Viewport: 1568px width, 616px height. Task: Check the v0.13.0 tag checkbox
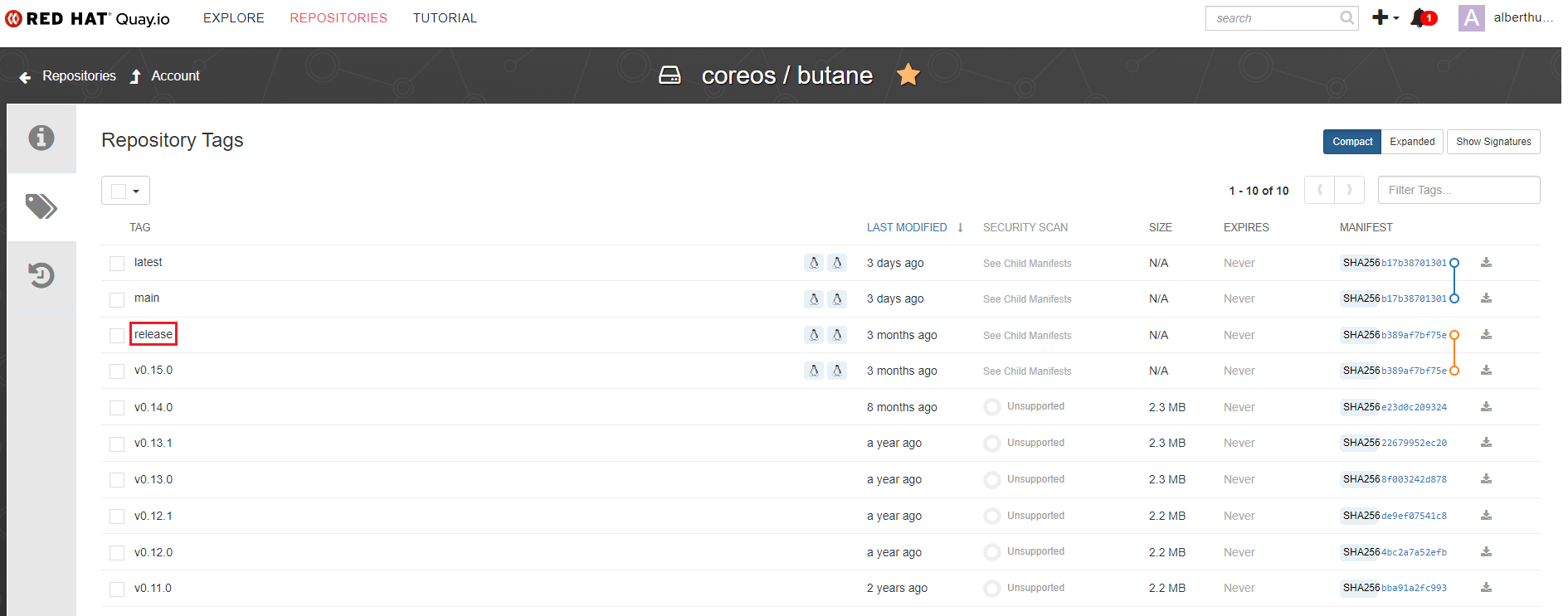point(117,480)
